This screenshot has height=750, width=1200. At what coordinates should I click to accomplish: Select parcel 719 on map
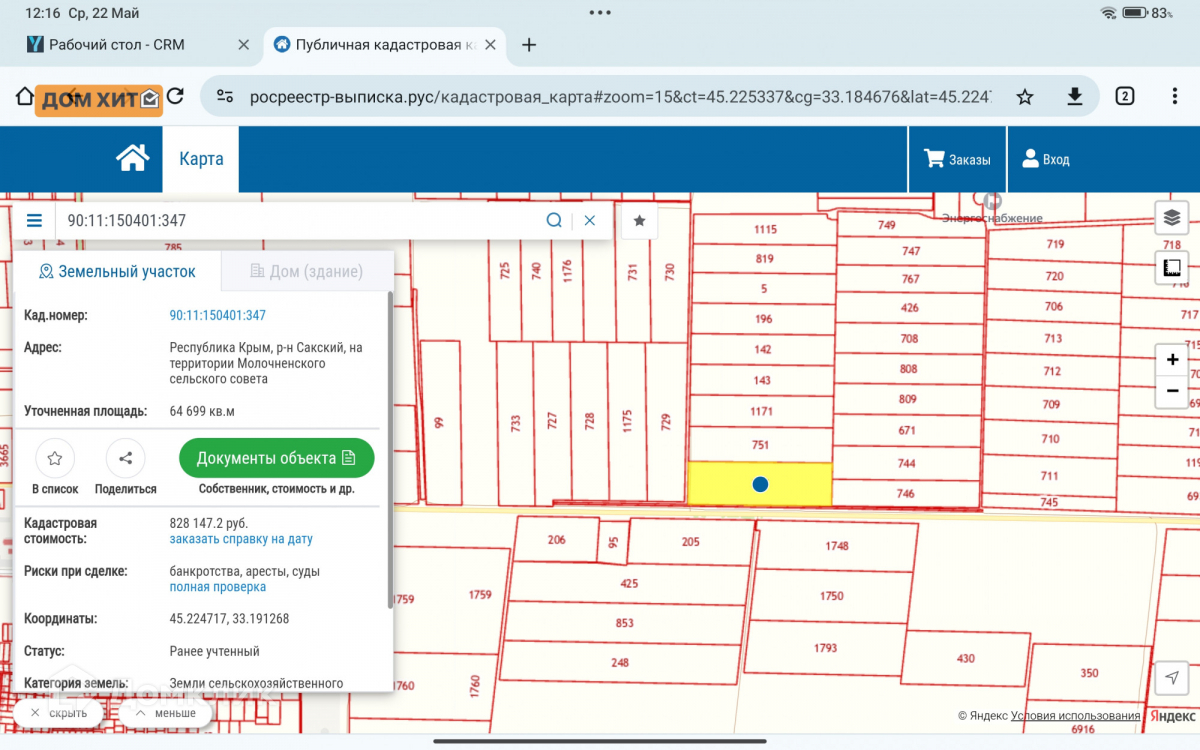pos(1055,244)
